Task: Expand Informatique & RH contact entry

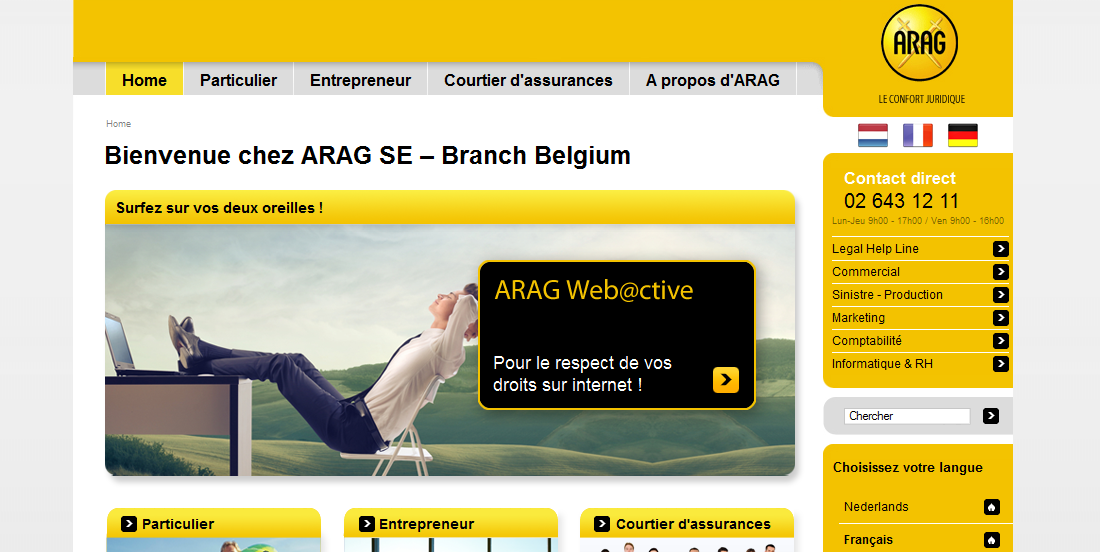Action: pos(920,364)
